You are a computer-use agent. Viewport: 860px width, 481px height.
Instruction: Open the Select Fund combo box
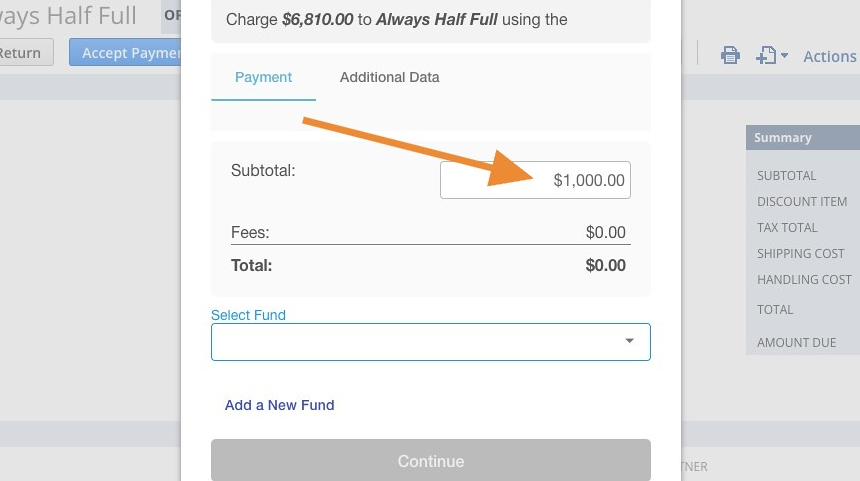[x=431, y=342]
